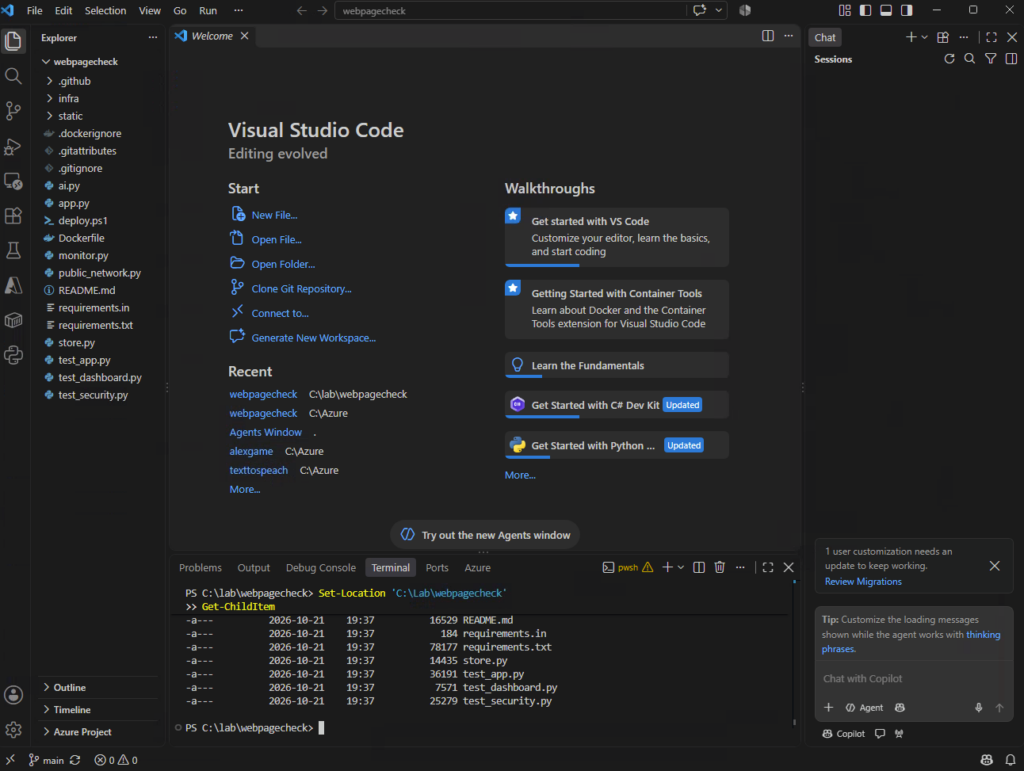The image size is (1024, 771).
Task: Open the Search view in activity bar
Action: point(13,76)
